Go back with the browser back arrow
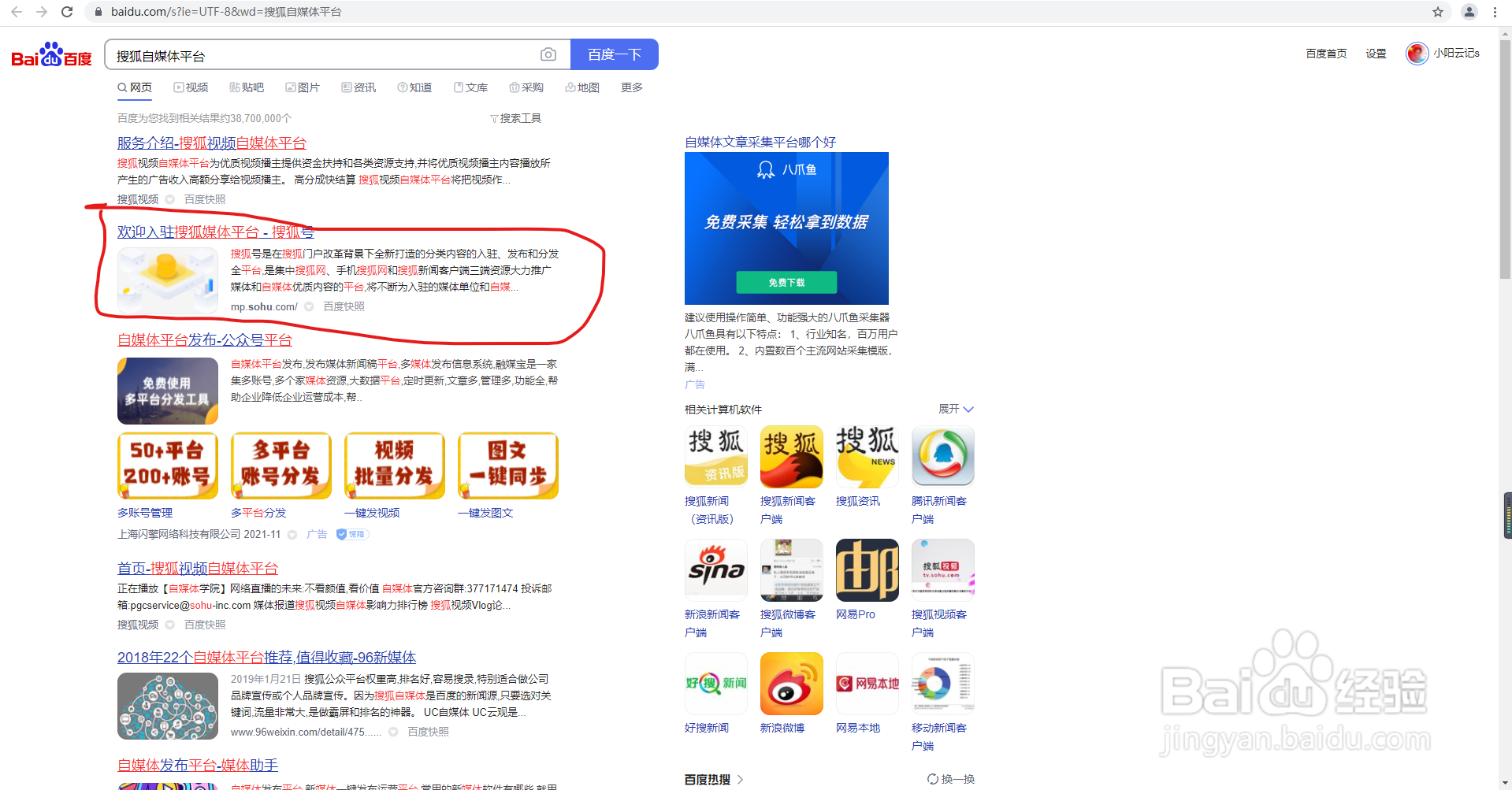The height and width of the screenshot is (790, 1512). (17, 12)
